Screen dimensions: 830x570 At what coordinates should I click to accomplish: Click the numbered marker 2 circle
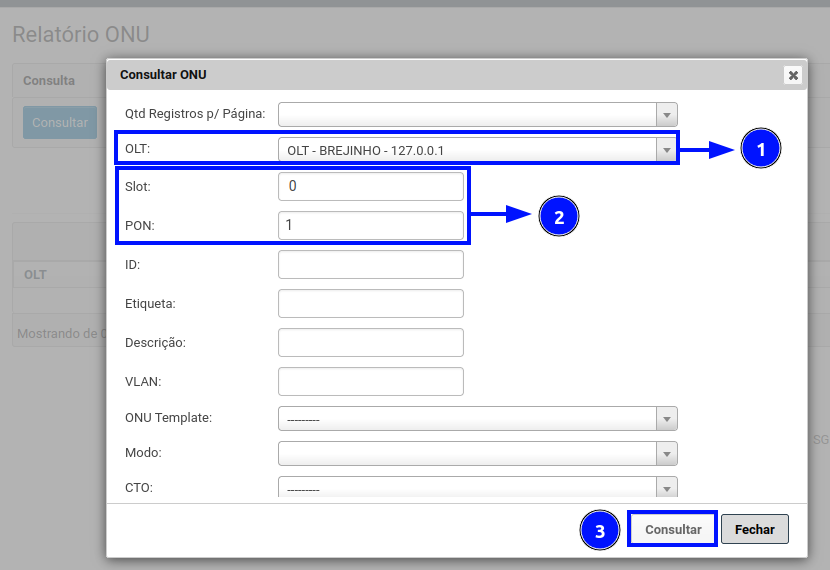point(559,217)
